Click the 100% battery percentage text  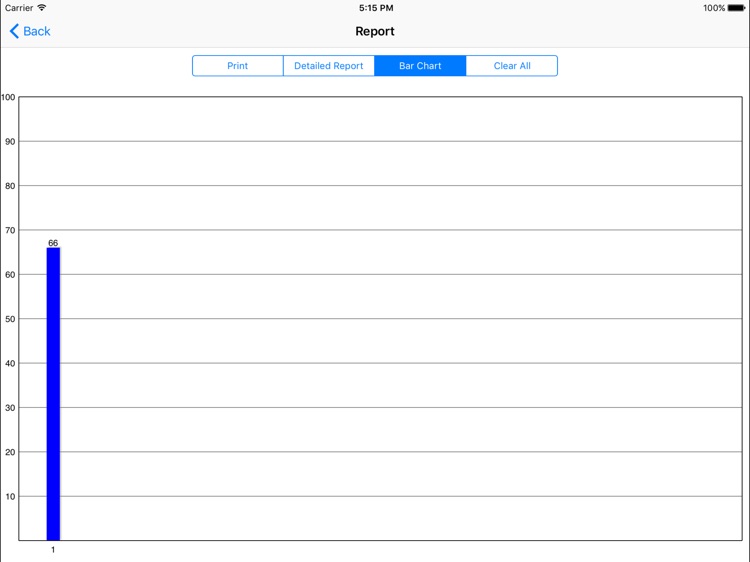tap(714, 8)
